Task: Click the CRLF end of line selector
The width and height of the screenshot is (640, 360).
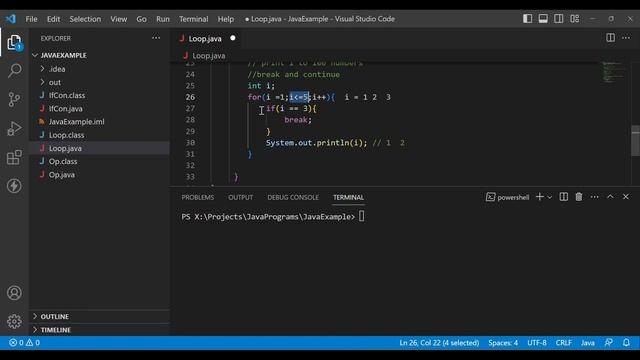Action: click(x=563, y=343)
